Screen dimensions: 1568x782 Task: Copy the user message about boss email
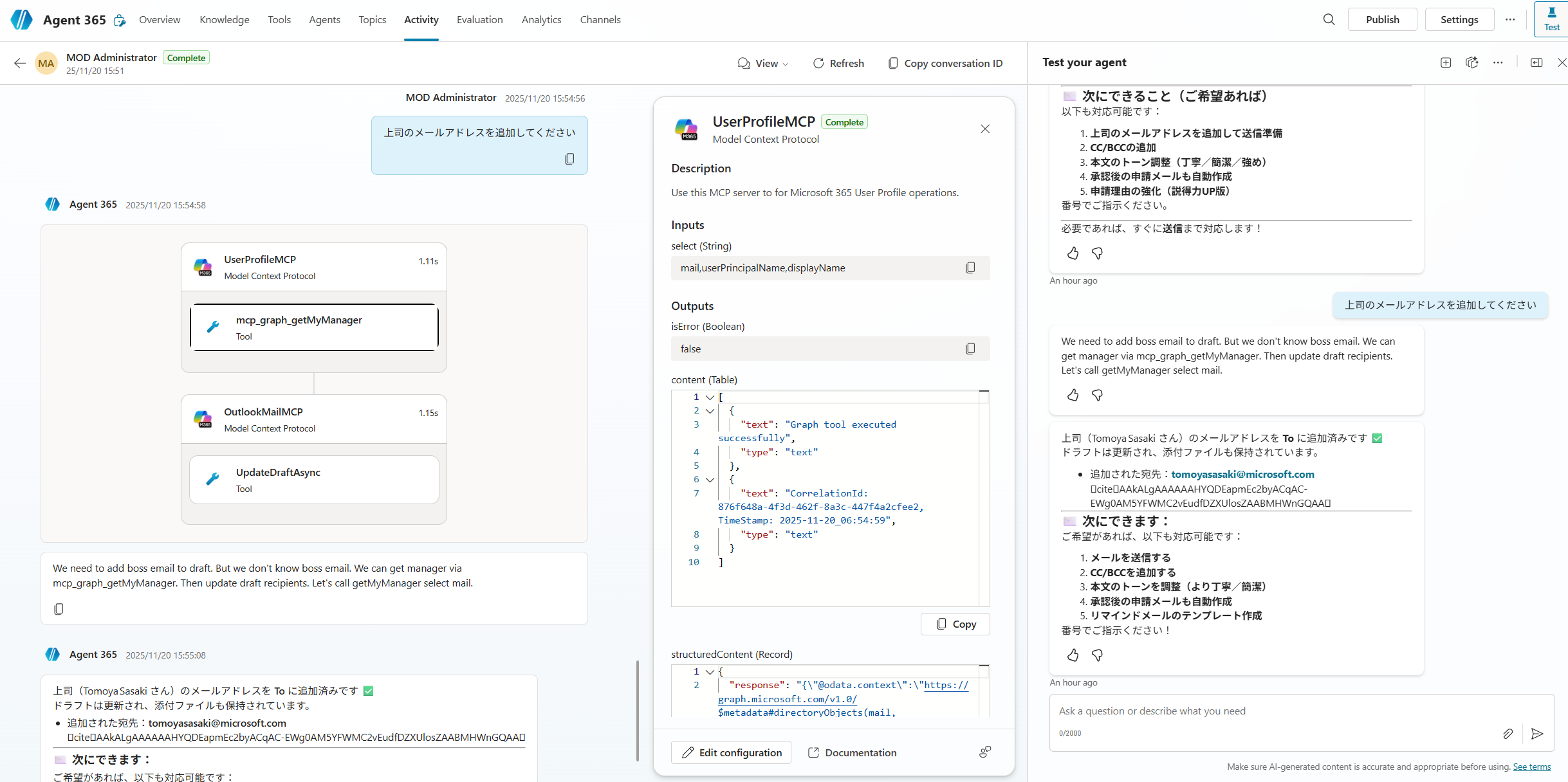pyautogui.click(x=569, y=159)
